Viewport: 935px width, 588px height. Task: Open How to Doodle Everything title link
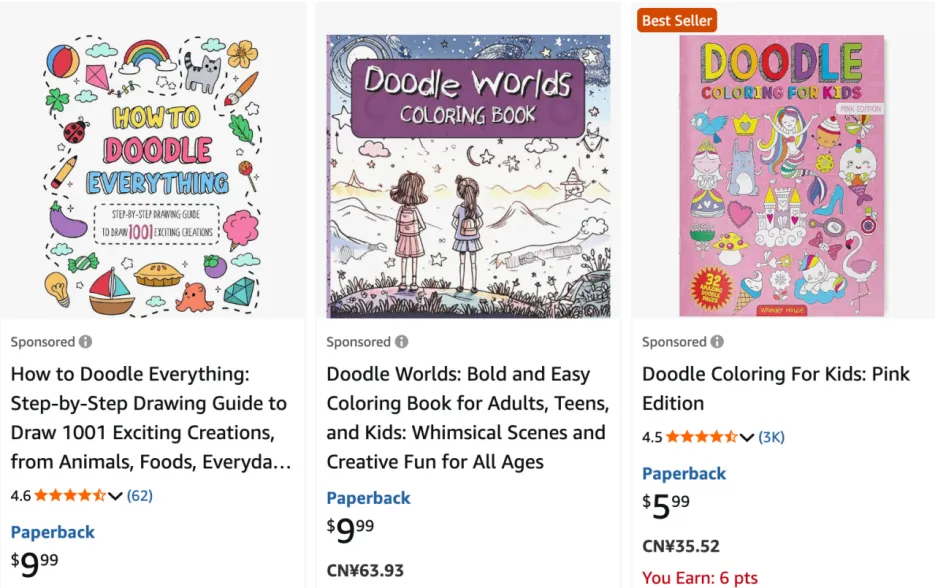[150, 418]
